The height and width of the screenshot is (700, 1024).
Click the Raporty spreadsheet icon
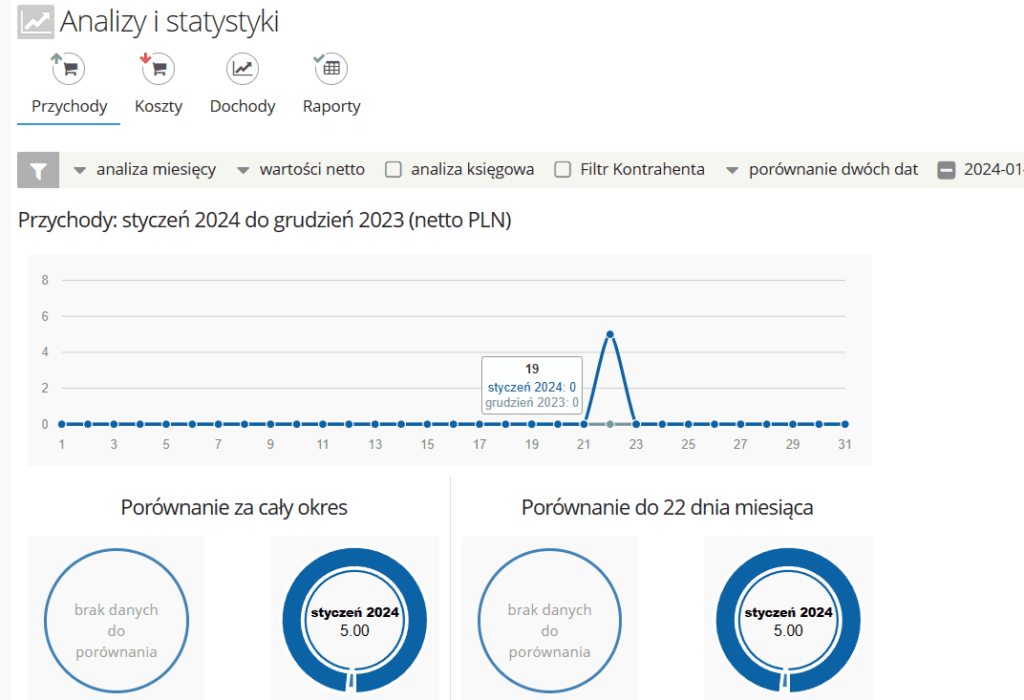coord(330,68)
